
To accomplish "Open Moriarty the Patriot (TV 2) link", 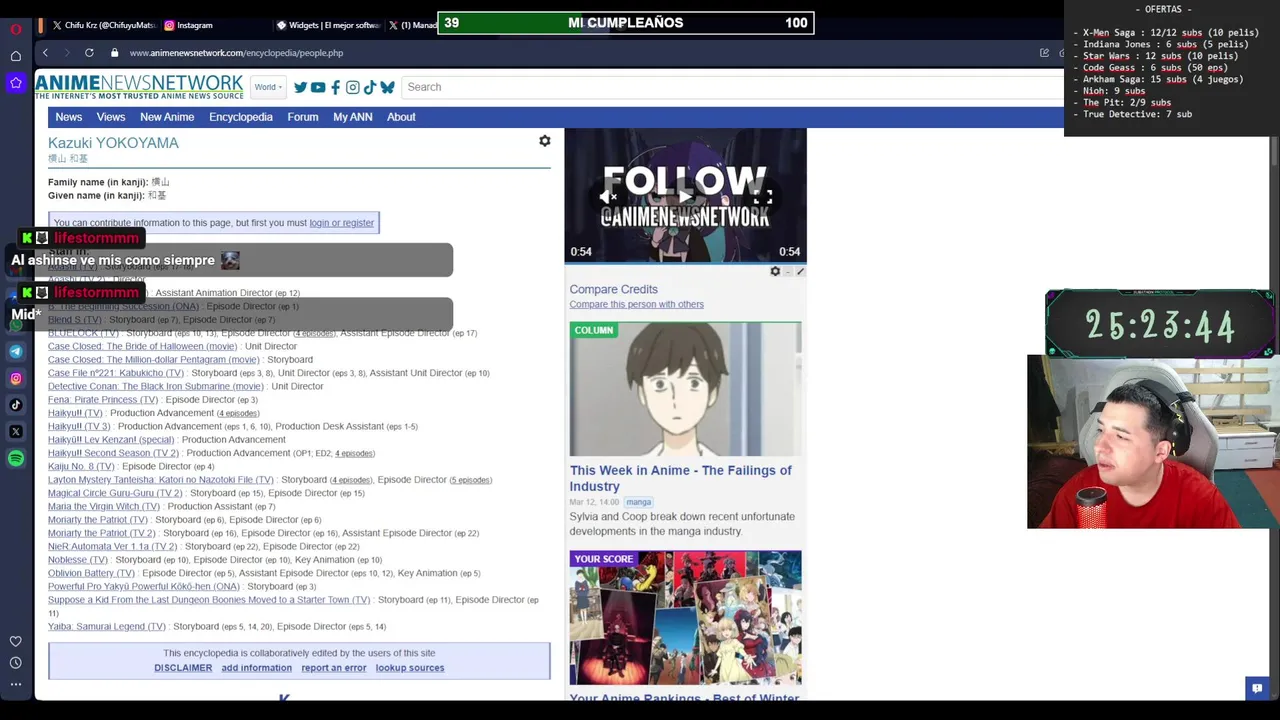I will click(101, 533).
